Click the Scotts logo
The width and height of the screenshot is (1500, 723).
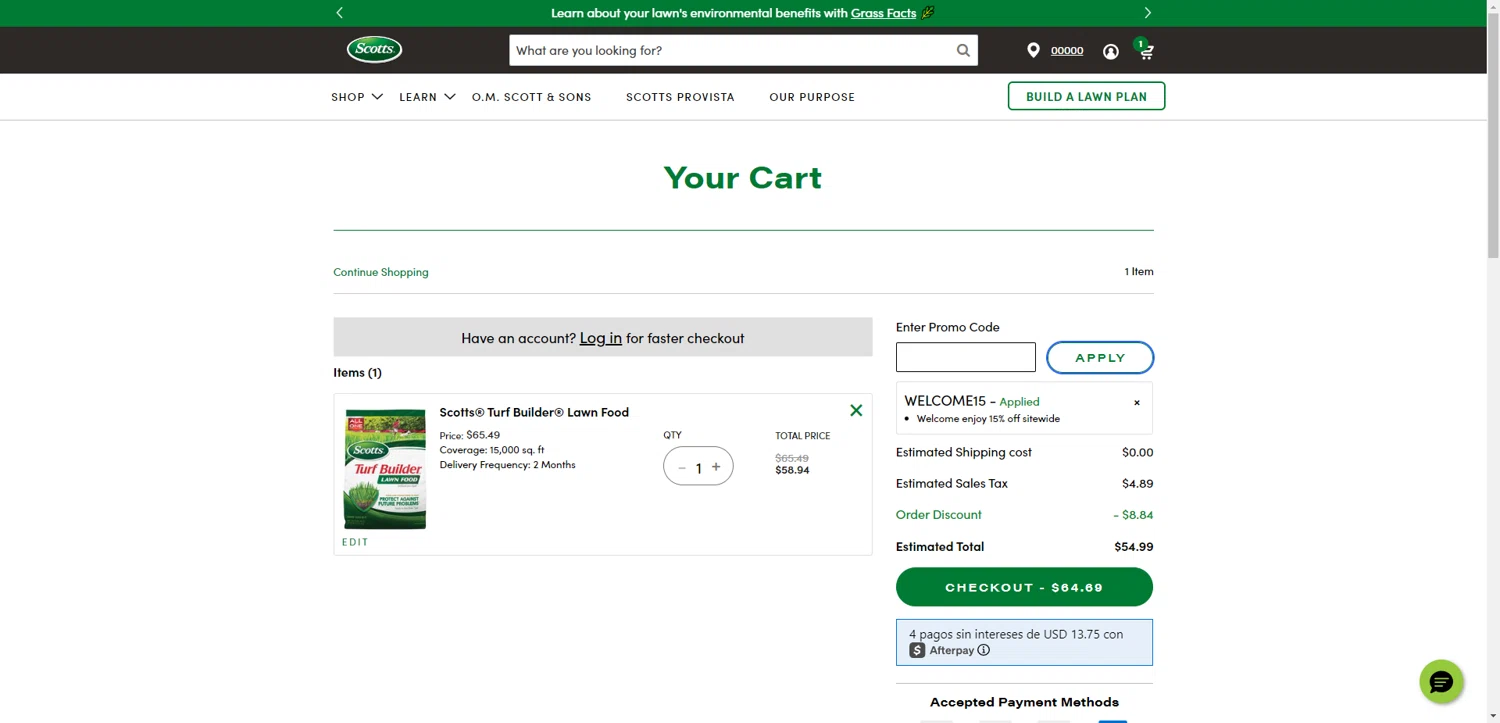pos(375,49)
